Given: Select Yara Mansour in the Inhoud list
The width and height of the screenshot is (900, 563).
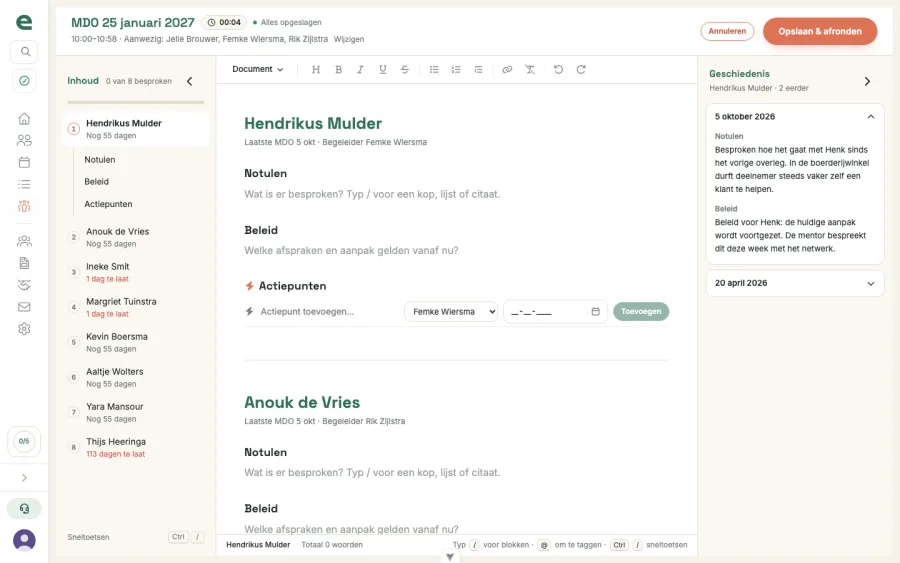Looking at the screenshot, I should [x=135, y=412].
